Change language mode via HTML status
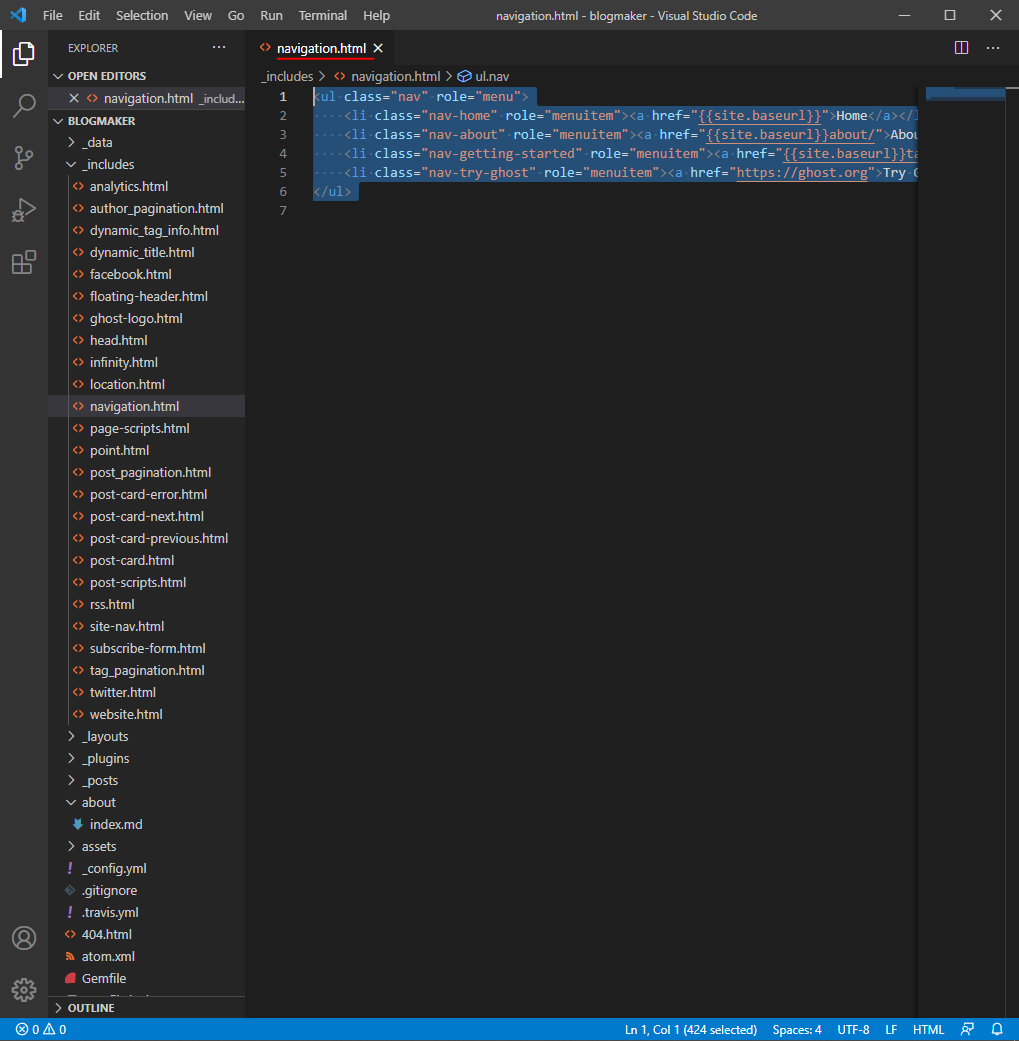Image resolution: width=1019 pixels, height=1041 pixels. (x=928, y=1030)
